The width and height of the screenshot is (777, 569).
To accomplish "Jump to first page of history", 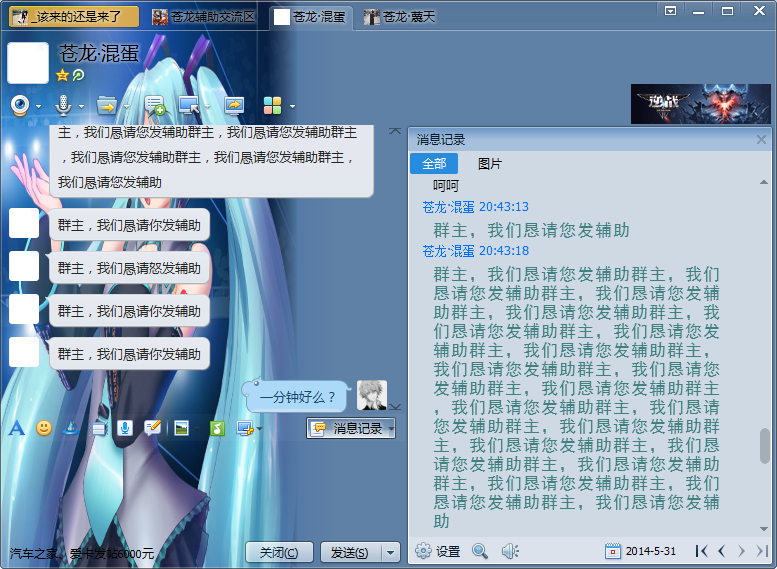I will 701,551.
